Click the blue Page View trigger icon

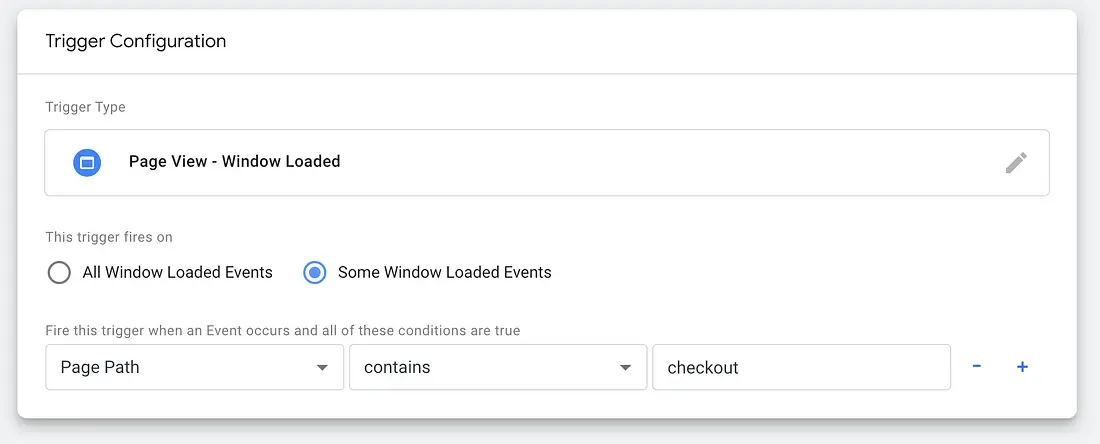tap(87, 162)
